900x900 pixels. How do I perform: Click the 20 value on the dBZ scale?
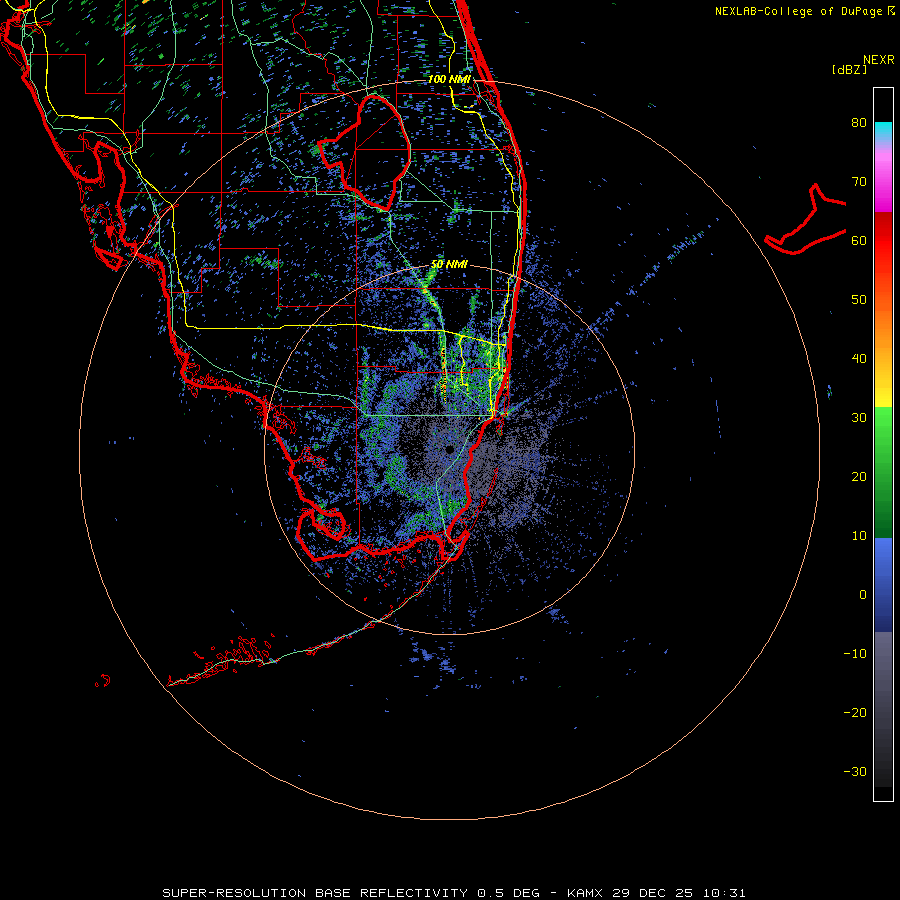coord(859,477)
